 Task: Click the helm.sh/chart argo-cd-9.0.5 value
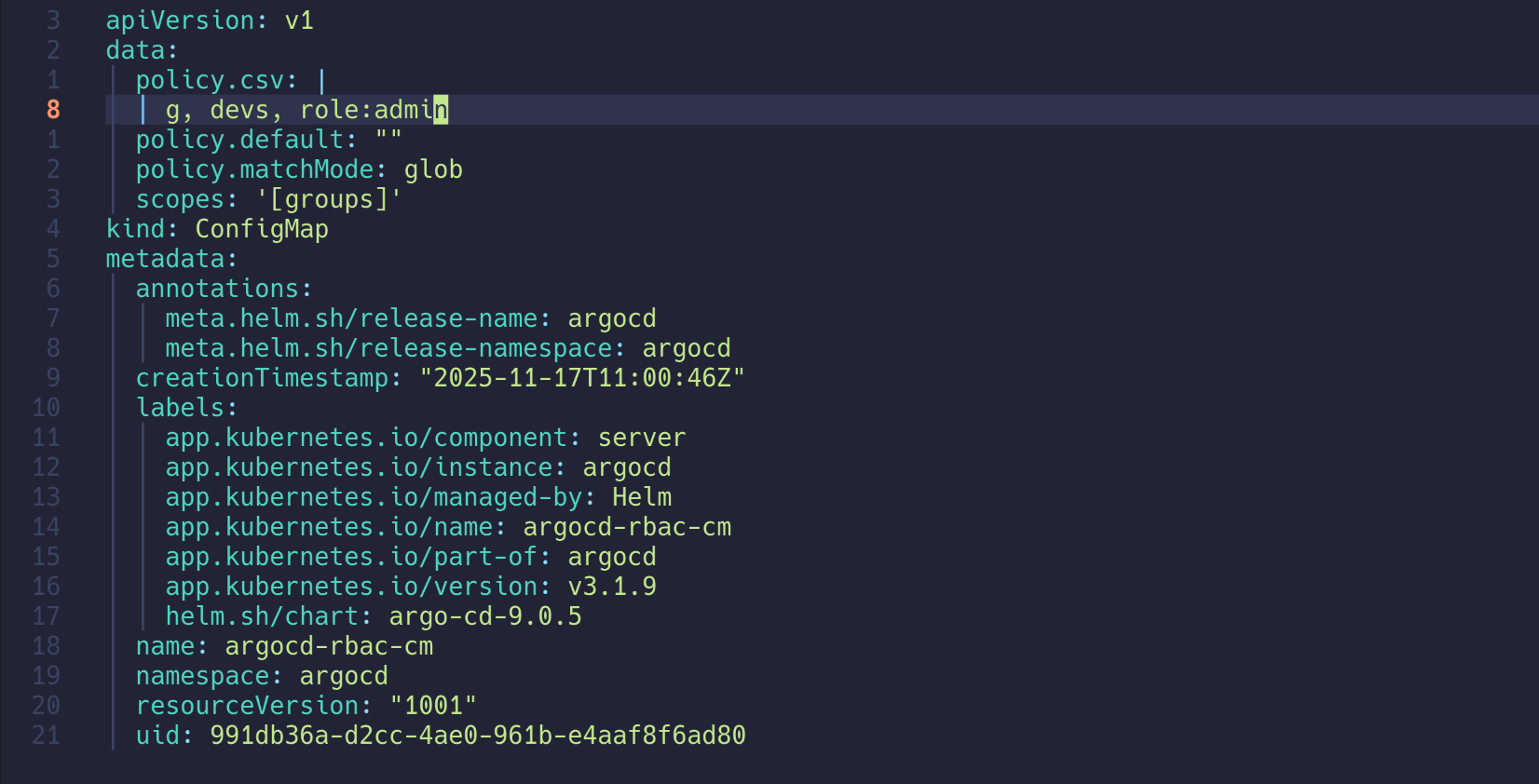pyautogui.click(x=485, y=616)
